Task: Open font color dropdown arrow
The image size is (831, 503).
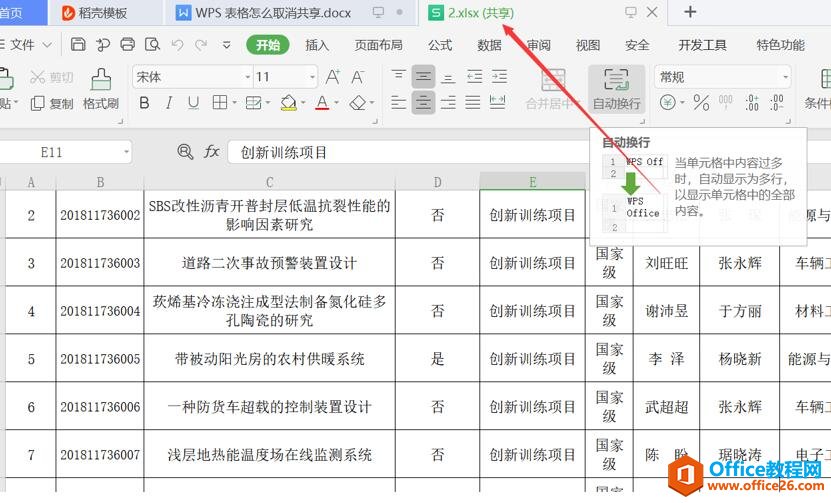Action: [x=336, y=103]
